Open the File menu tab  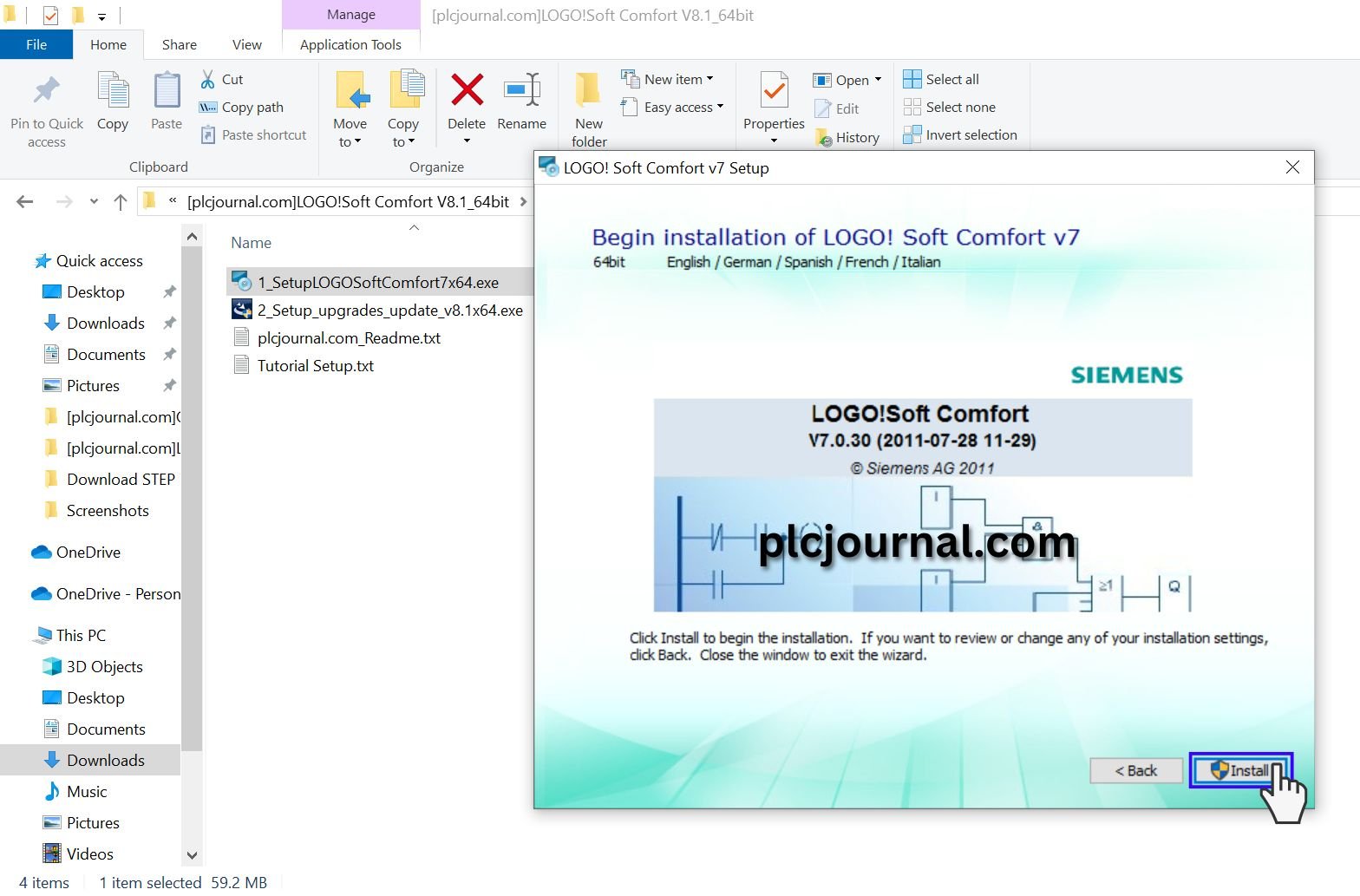pyautogui.click(x=36, y=44)
